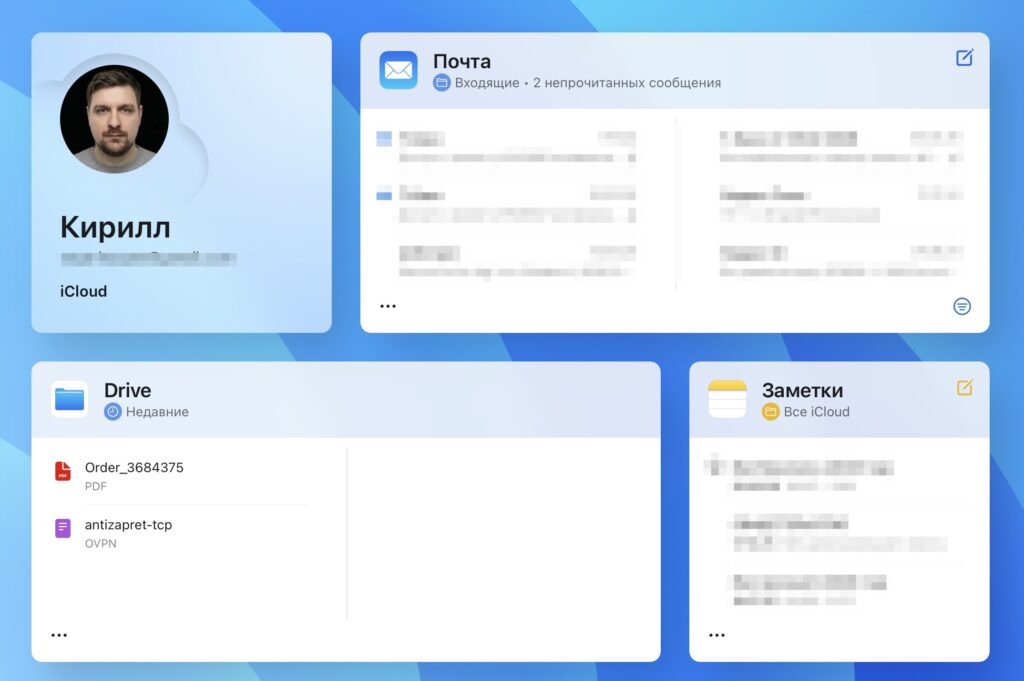Compose new mail with pencil icon
This screenshot has width=1024, height=681.
pos(965,58)
